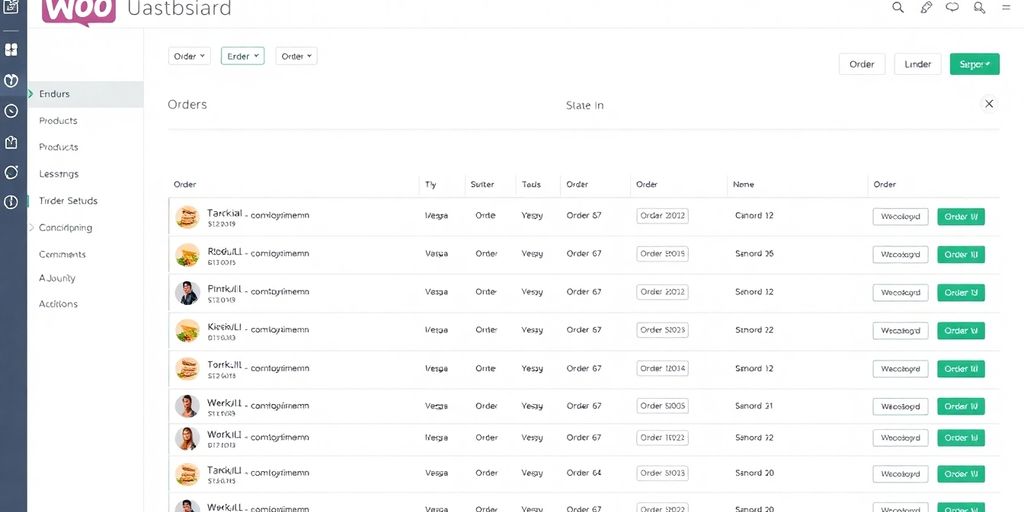Open Lessings in the sidebar
1024x512 pixels.
point(59,174)
